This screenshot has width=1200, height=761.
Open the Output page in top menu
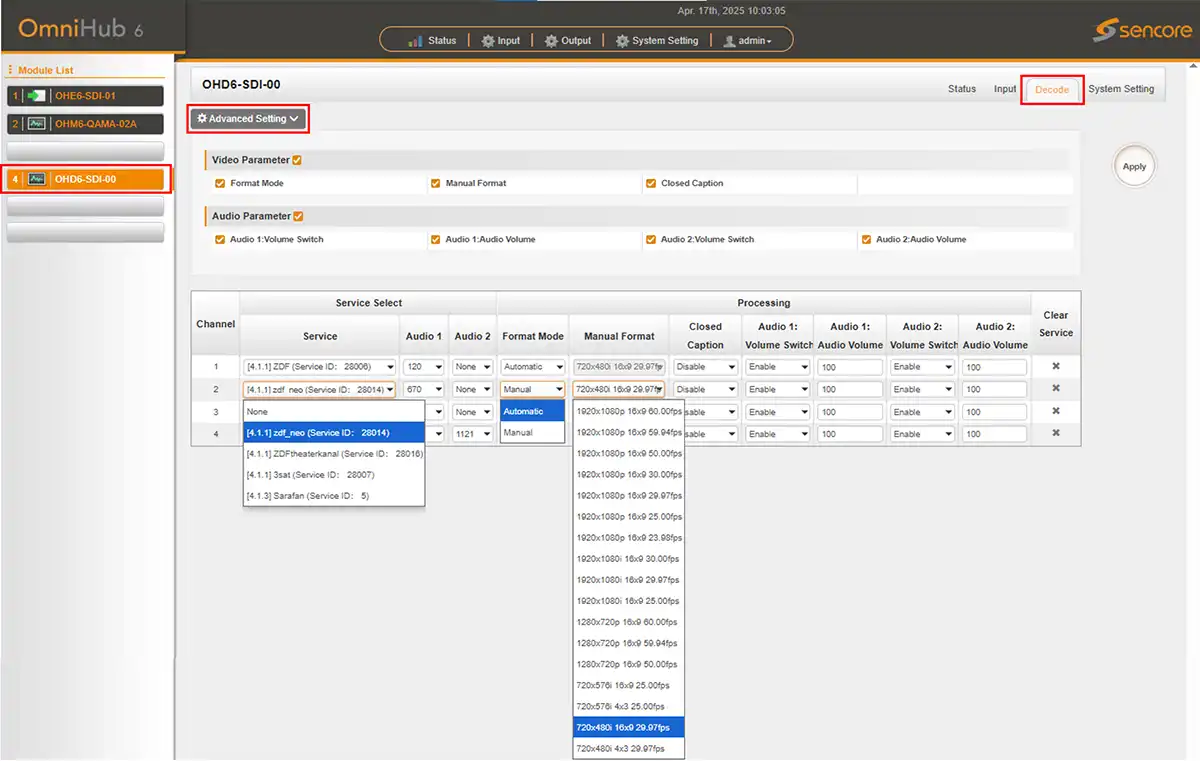(x=568, y=41)
